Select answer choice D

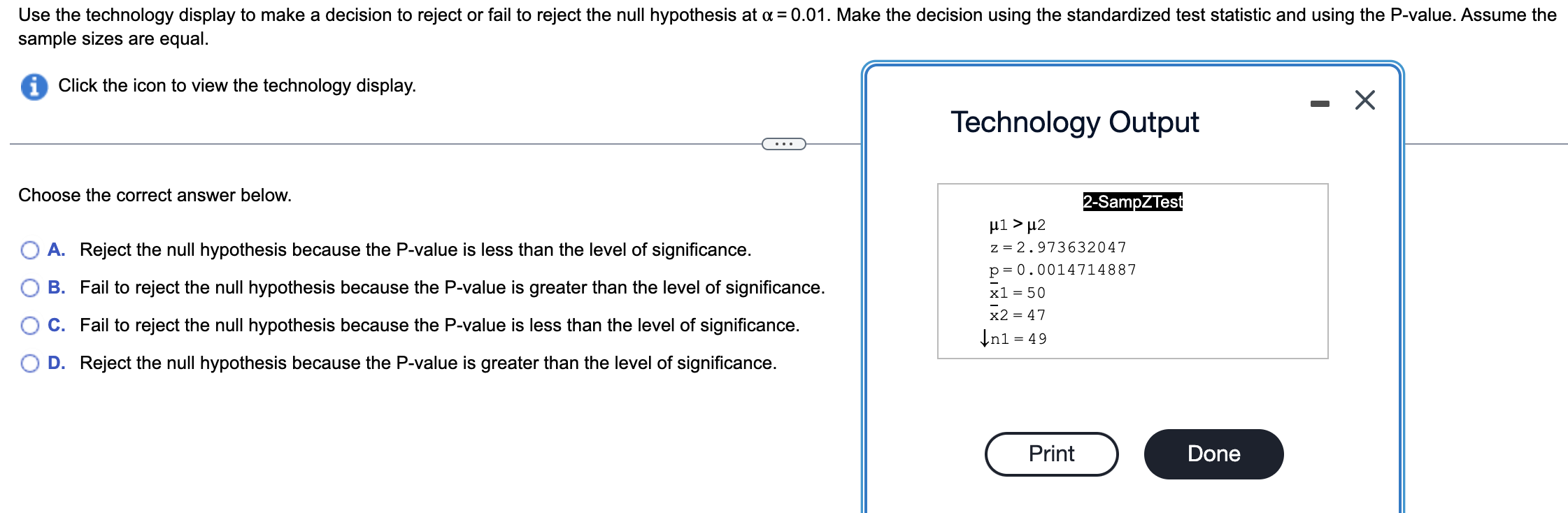point(29,363)
